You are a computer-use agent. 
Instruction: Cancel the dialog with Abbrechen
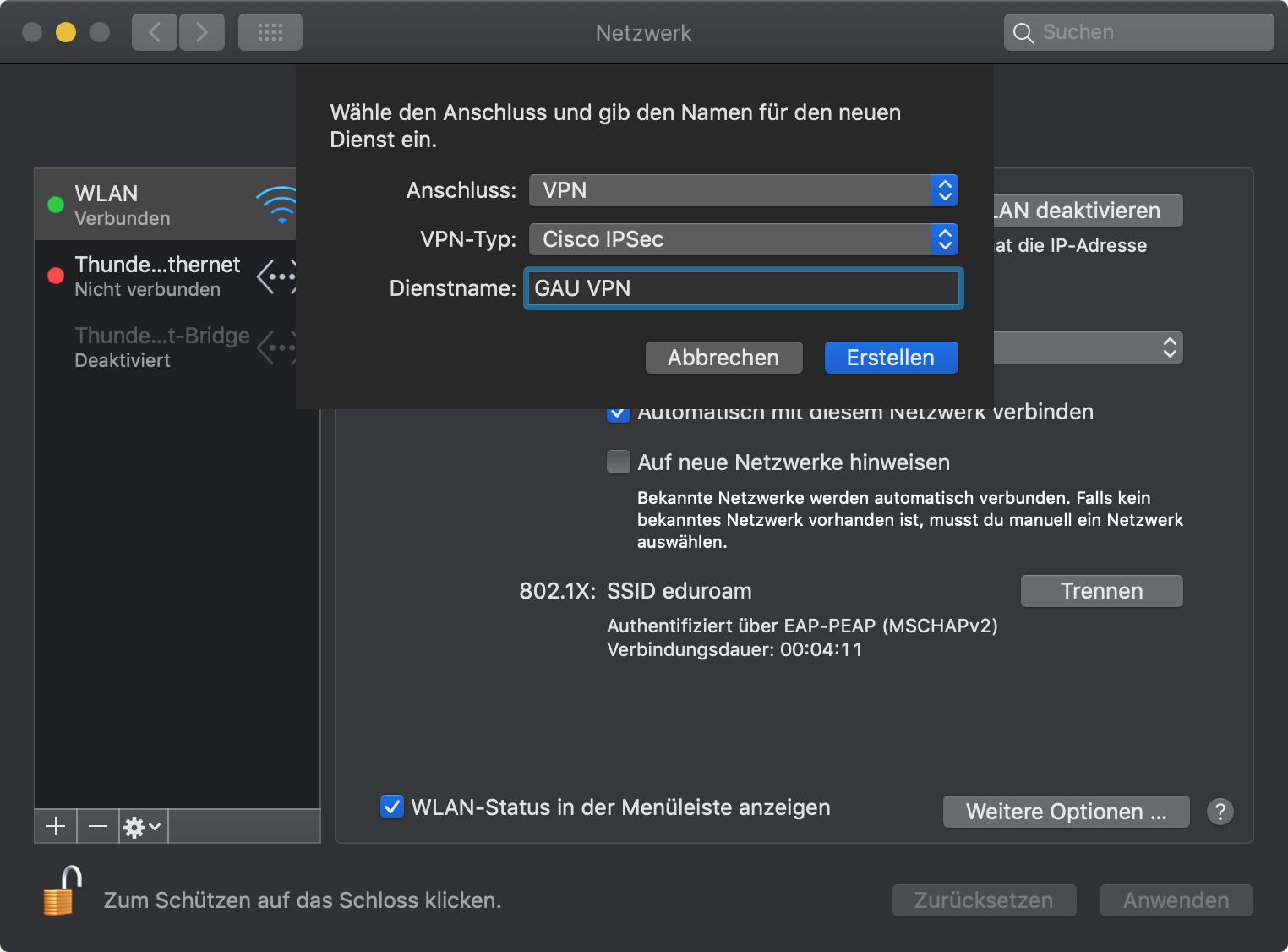pos(724,358)
